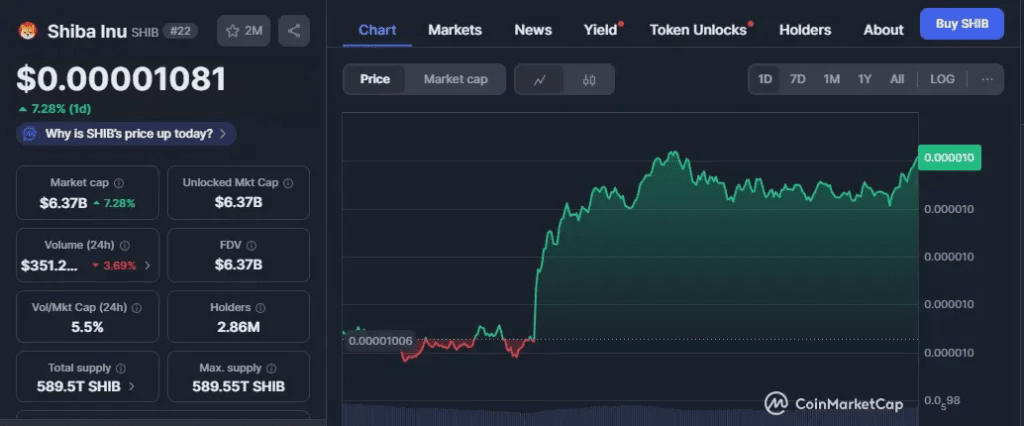The image size is (1024, 426).
Task: Switch to the Holders tab
Action: click(x=805, y=30)
